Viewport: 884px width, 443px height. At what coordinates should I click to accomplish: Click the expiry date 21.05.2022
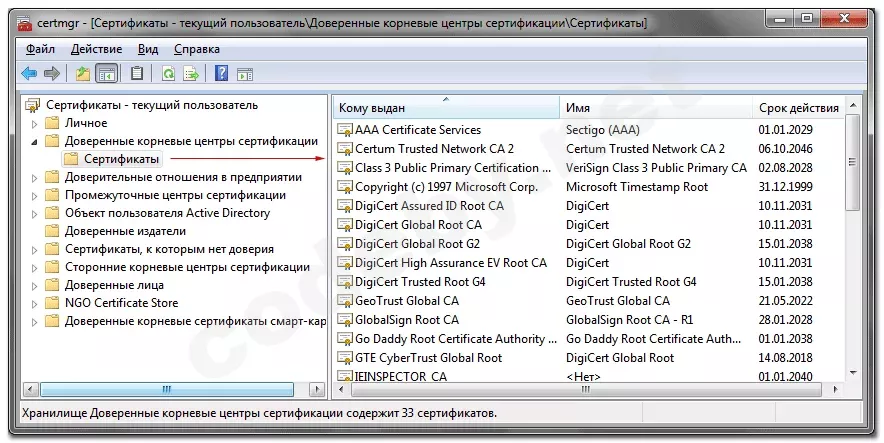pos(785,301)
